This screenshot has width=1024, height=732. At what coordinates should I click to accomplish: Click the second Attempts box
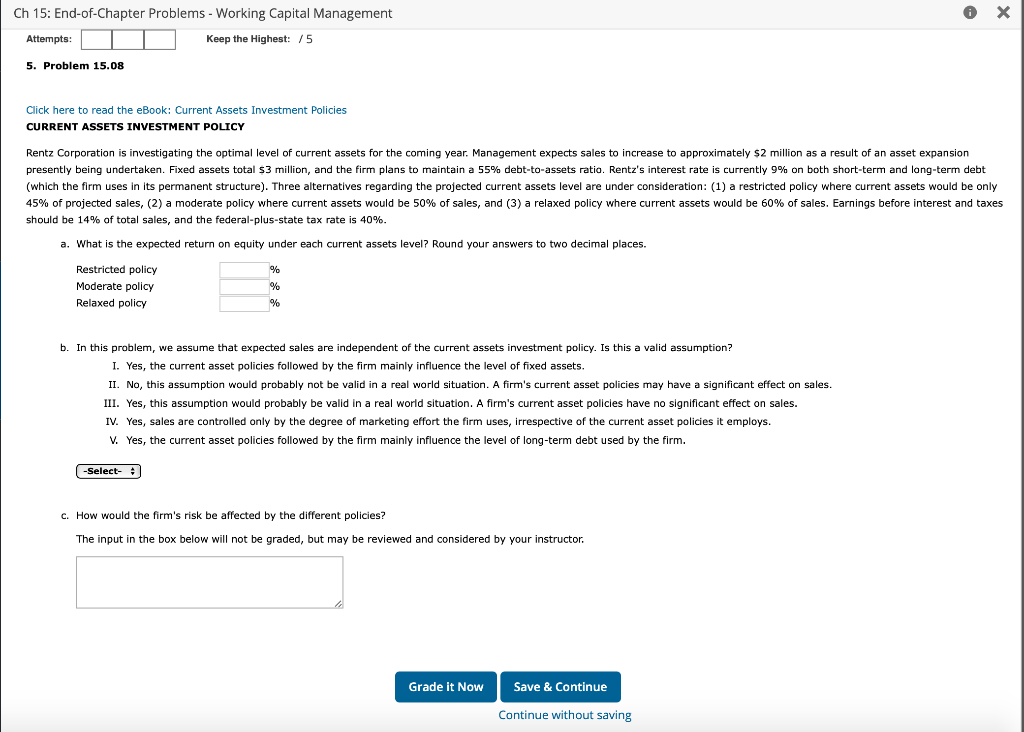pyautogui.click(x=127, y=39)
